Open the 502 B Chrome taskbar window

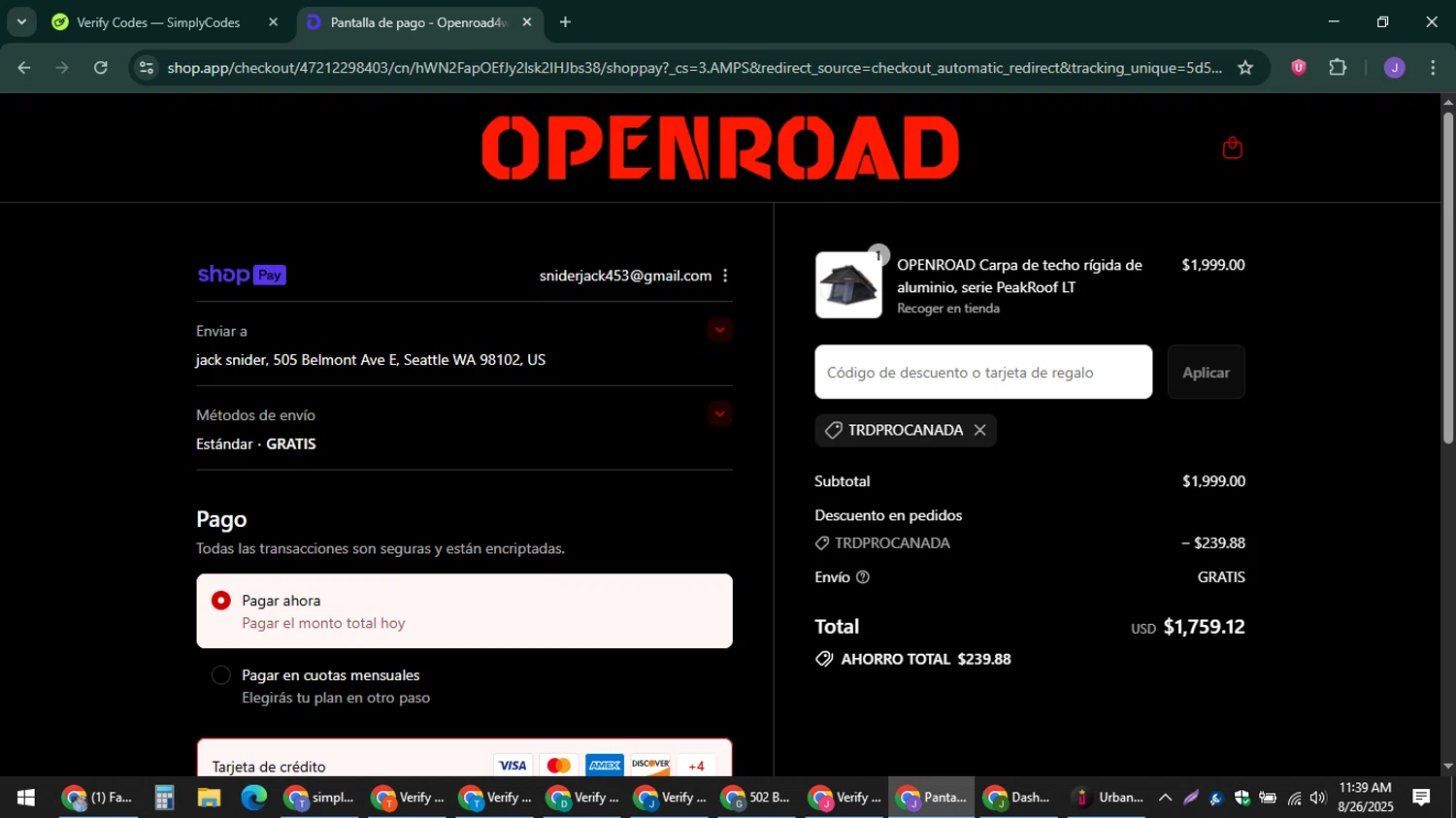[x=757, y=798]
